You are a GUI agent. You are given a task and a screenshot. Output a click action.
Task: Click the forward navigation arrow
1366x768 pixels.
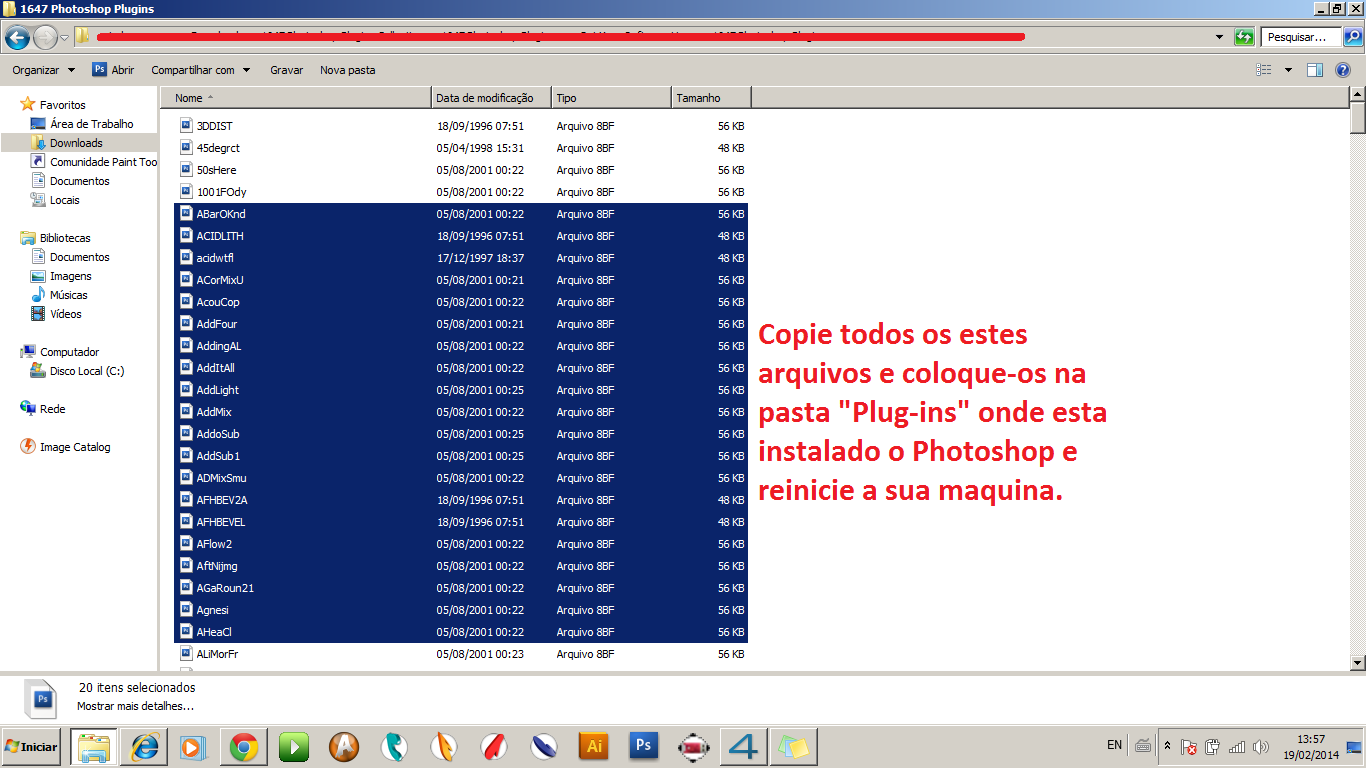point(45,38)
